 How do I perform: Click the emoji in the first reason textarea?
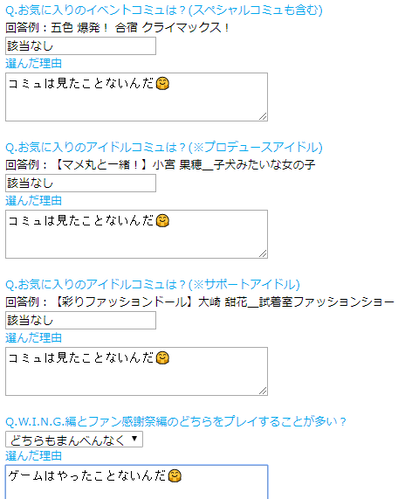163,84
